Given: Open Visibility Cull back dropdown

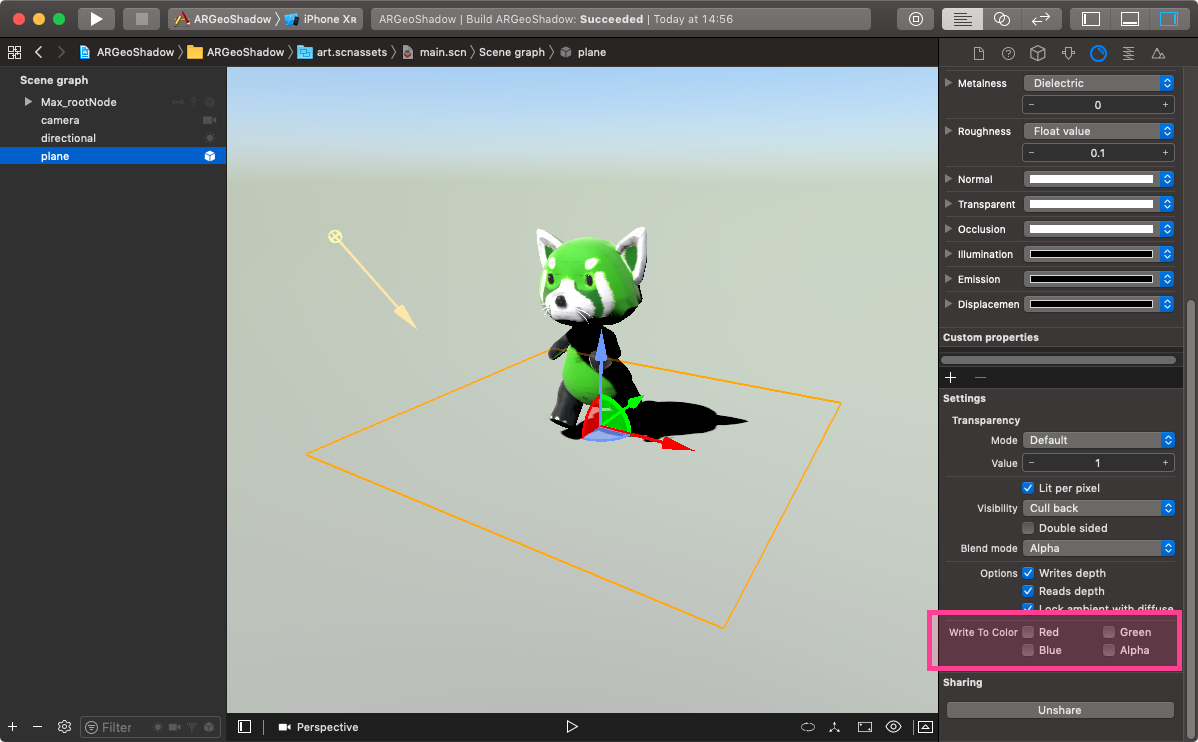Looking at the screenshot, I should (x=1099, y=508).
